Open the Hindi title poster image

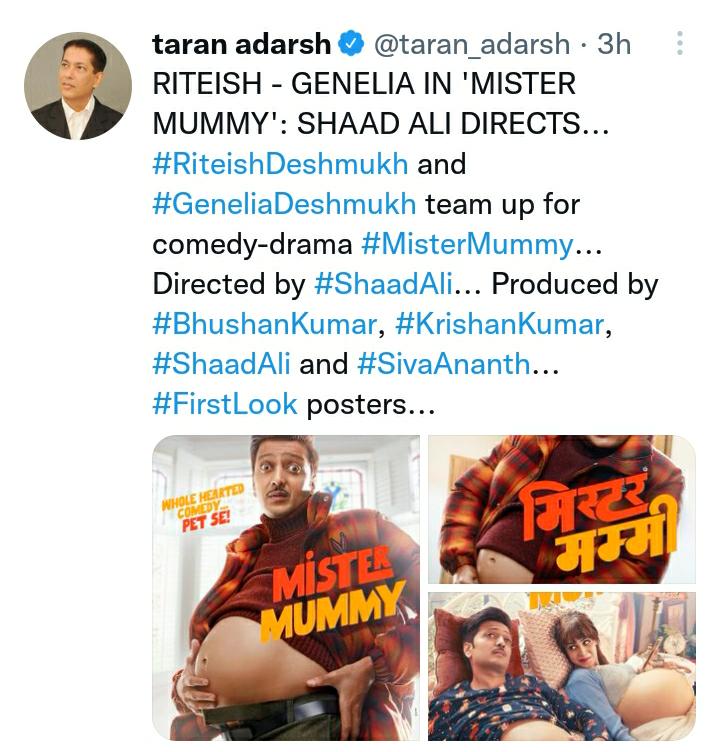point(562,509)
